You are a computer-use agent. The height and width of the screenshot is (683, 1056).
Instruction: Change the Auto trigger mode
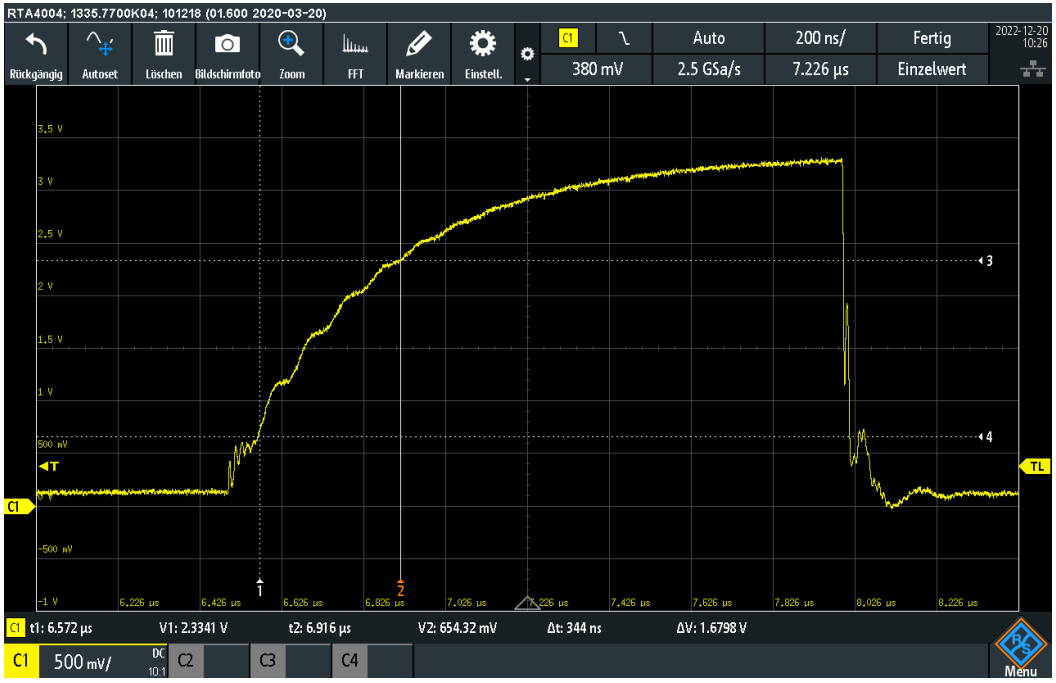pyautogui.click(x=709, y=37)
